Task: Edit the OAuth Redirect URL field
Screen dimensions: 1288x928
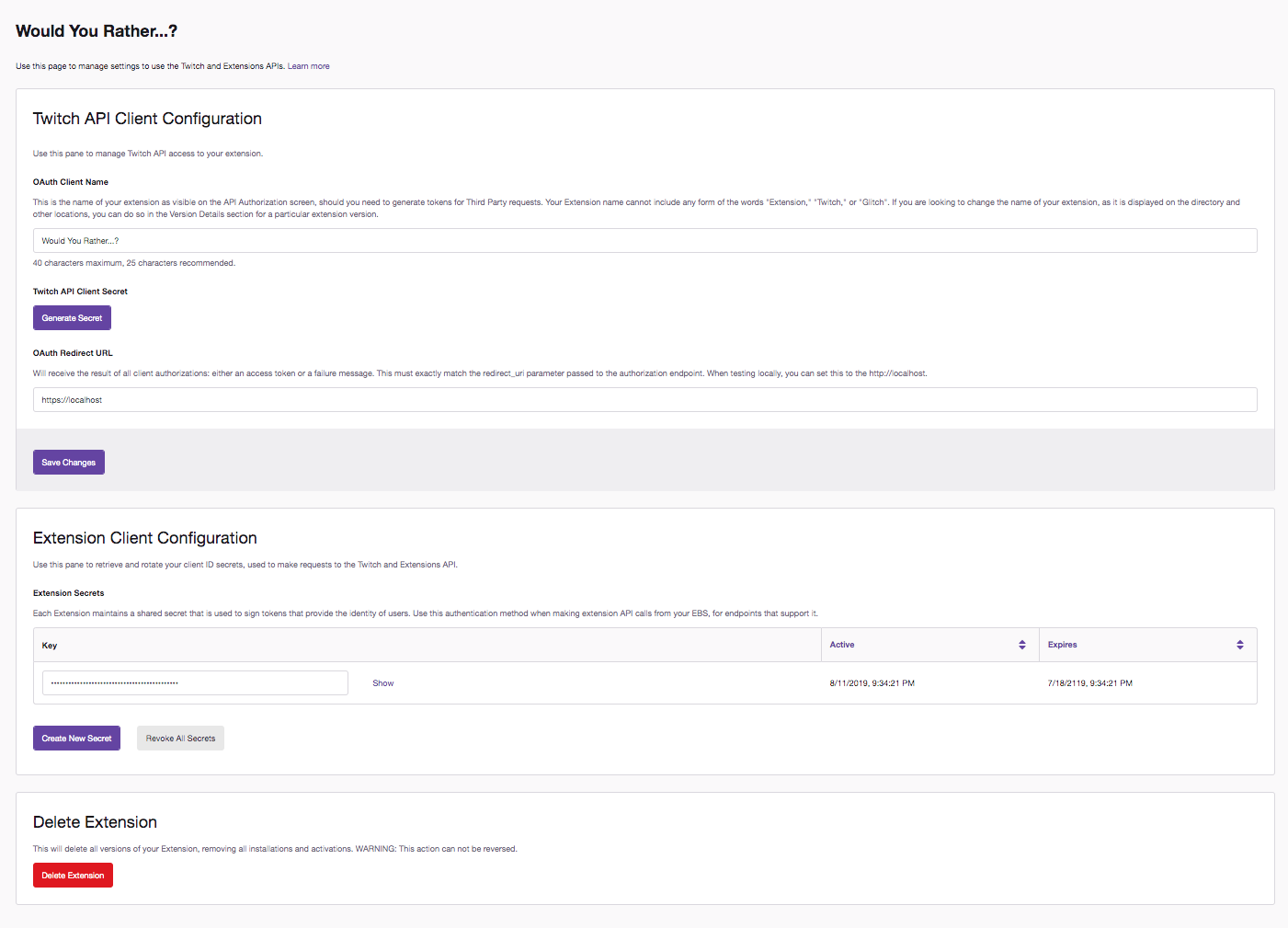Action: [x=644, y=400]
